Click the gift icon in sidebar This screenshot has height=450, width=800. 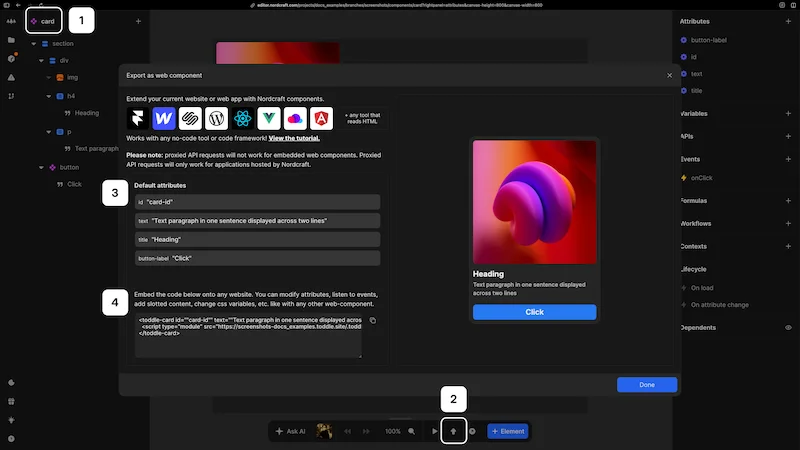click(x=11, y=402)
